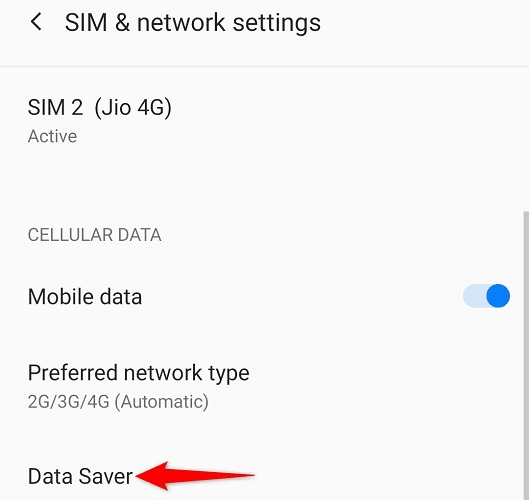Tap the (Automatic) text under Preferred network
This screenshot has height=500, width=529.
[x=162, y=401]
